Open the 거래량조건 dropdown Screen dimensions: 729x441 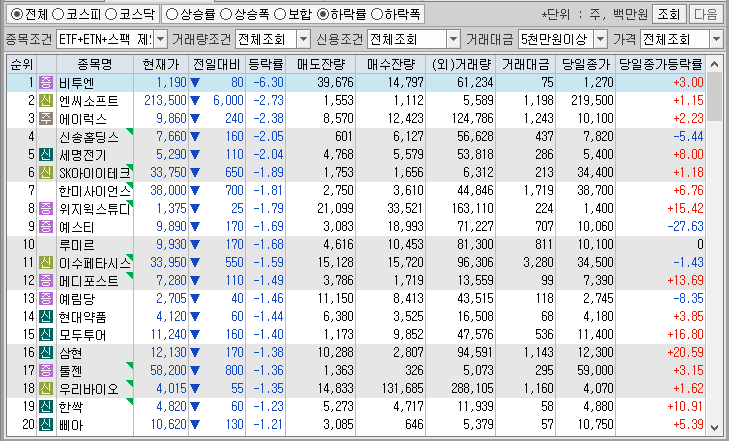tap(303, 39)
